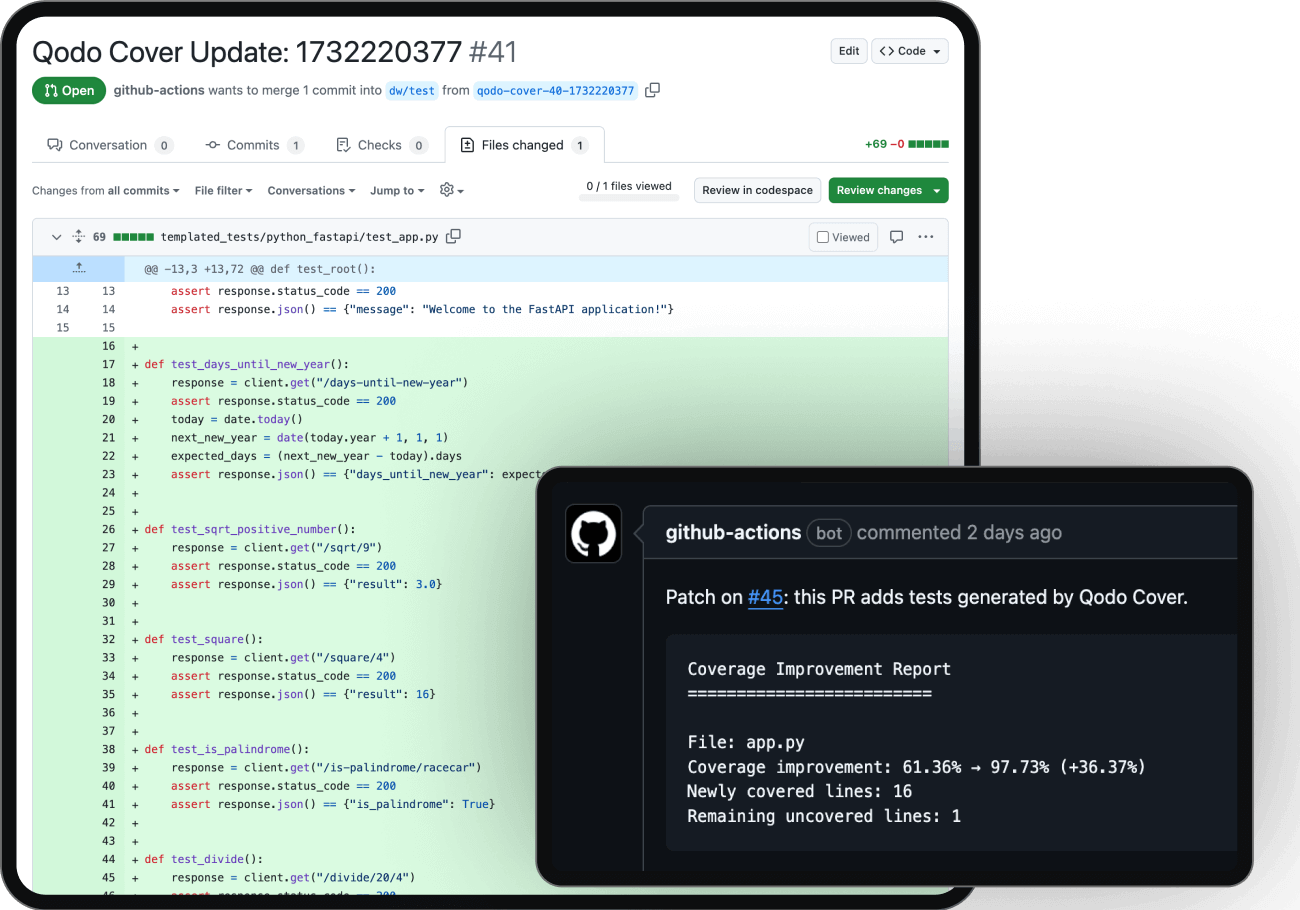
Task: Open the three-dot file options menu
Action: pyautogui.click(x=926, y=237)
